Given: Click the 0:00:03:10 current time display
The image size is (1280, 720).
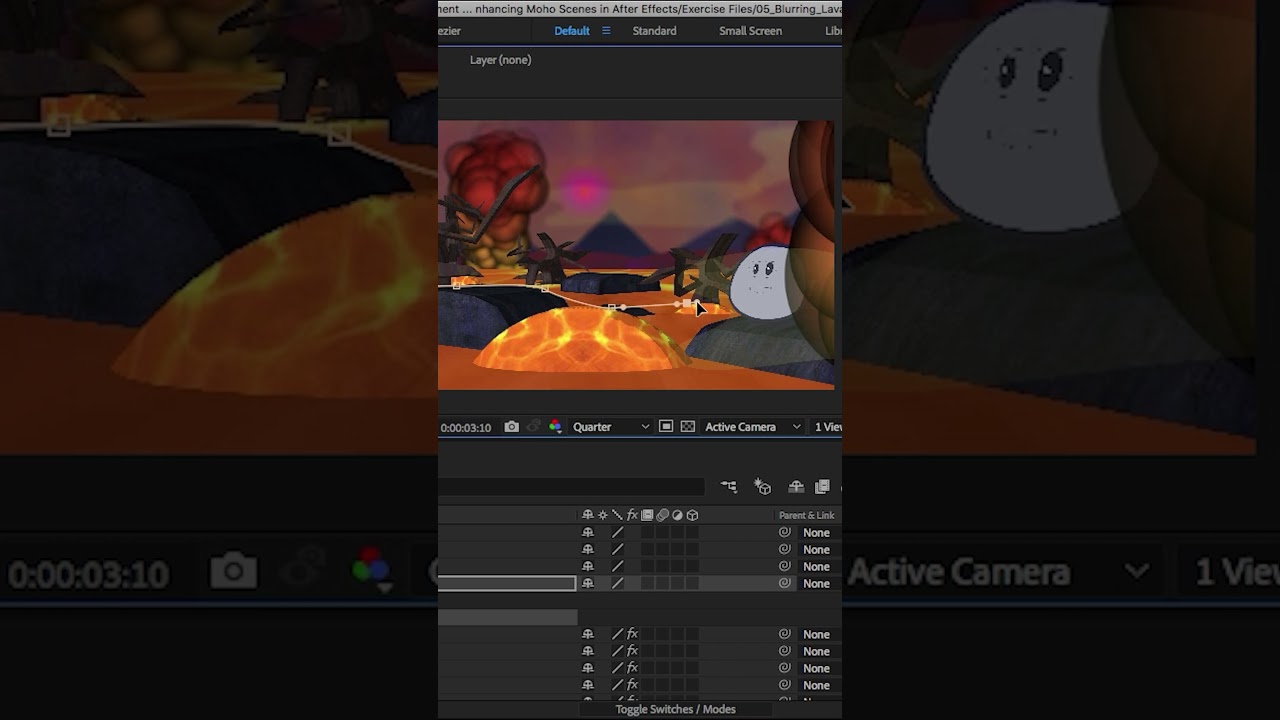Looking at the screenshot, I should coord(466,427).
